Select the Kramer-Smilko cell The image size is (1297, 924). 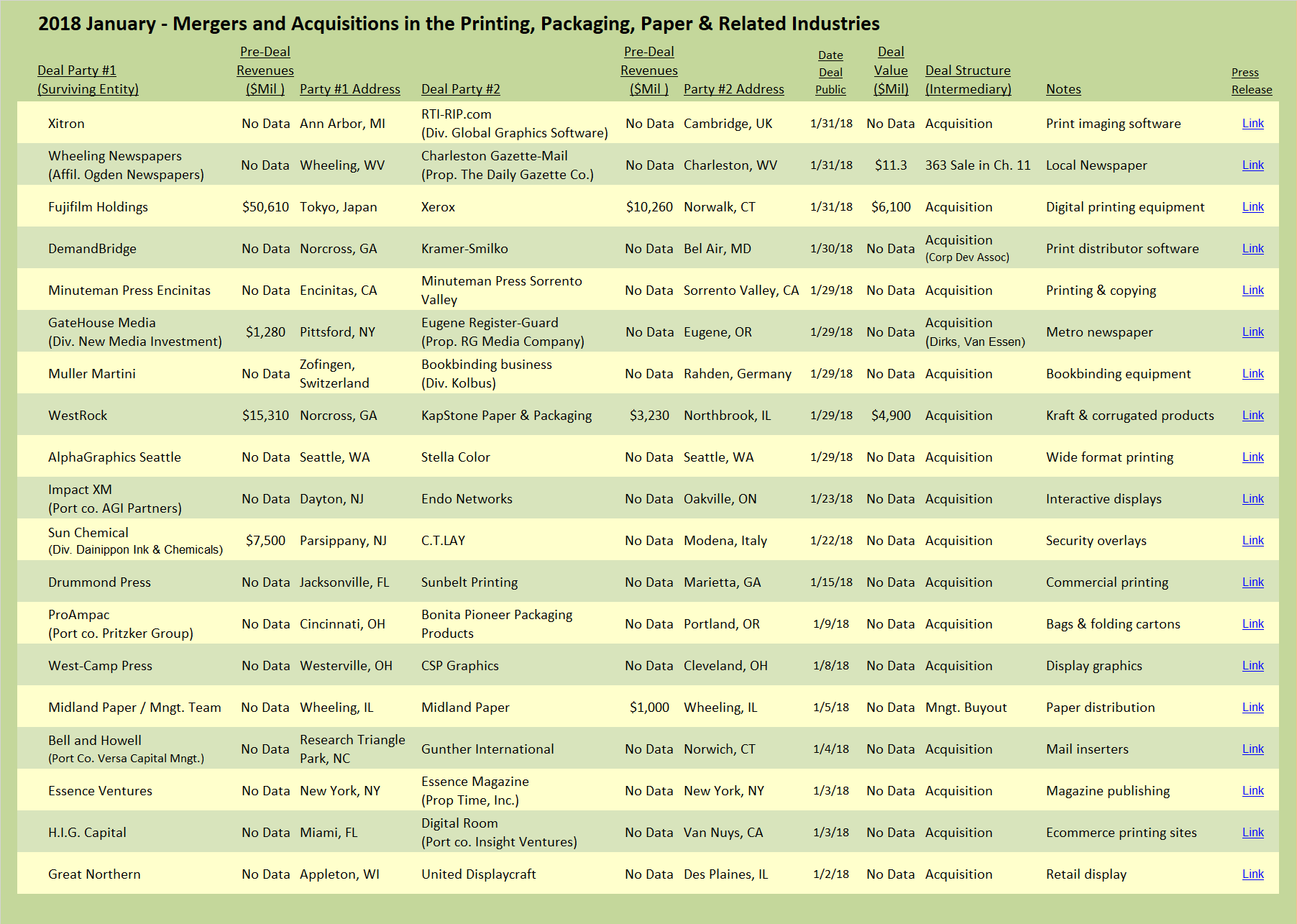(464, 249)
